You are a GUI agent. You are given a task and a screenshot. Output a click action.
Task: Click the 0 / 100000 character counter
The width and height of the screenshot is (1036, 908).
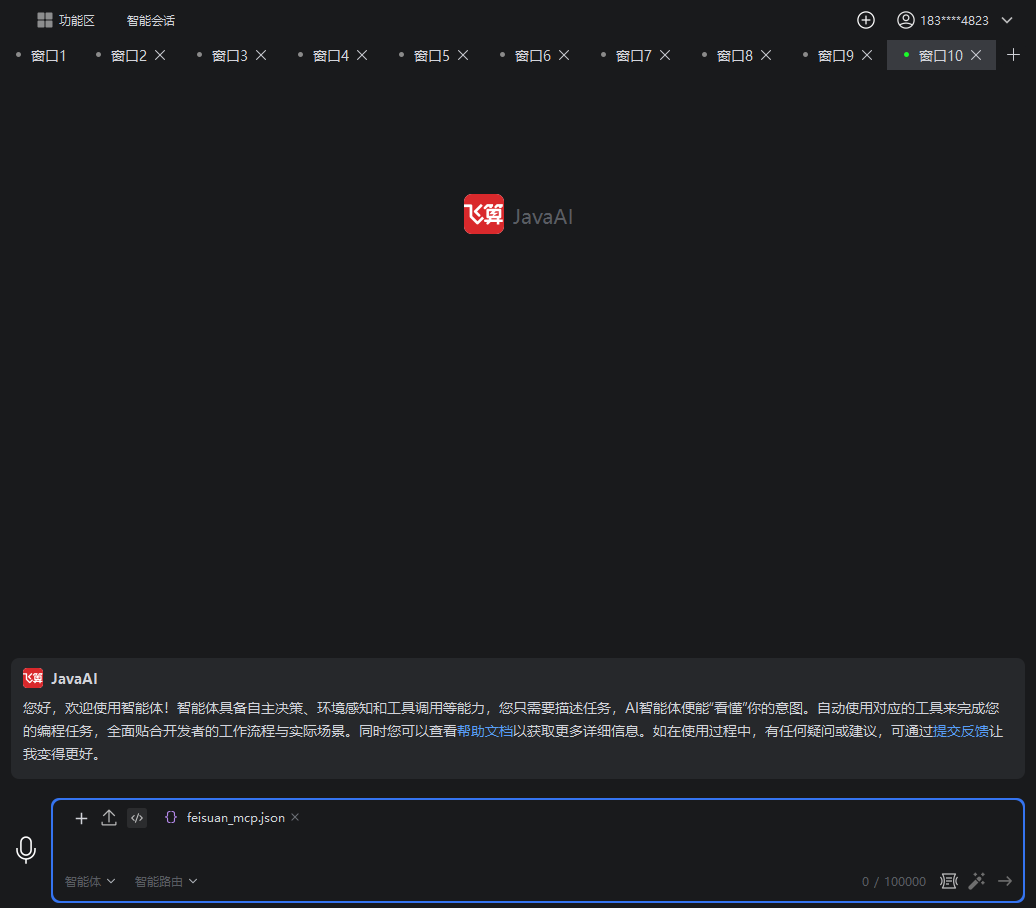click(893, 882)
